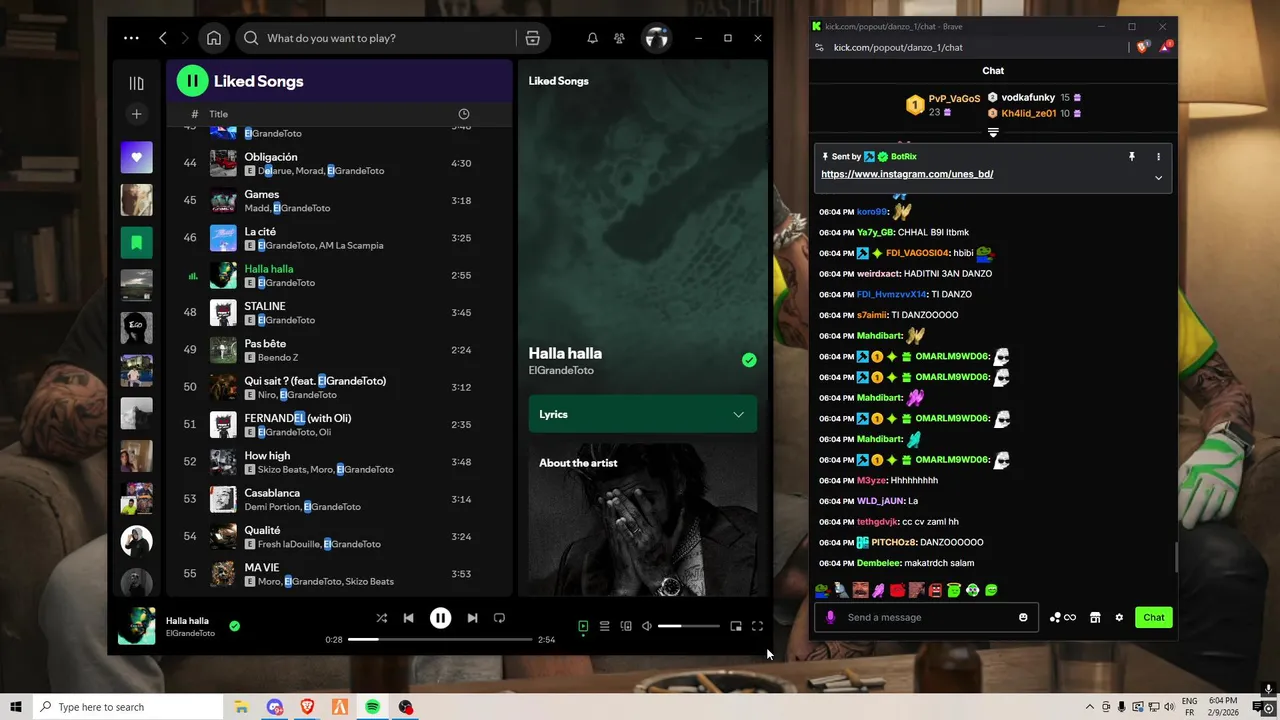1280x720 pixels.
Task: Open pinned Instagram link unes_bd
Action: pos(907,174)
